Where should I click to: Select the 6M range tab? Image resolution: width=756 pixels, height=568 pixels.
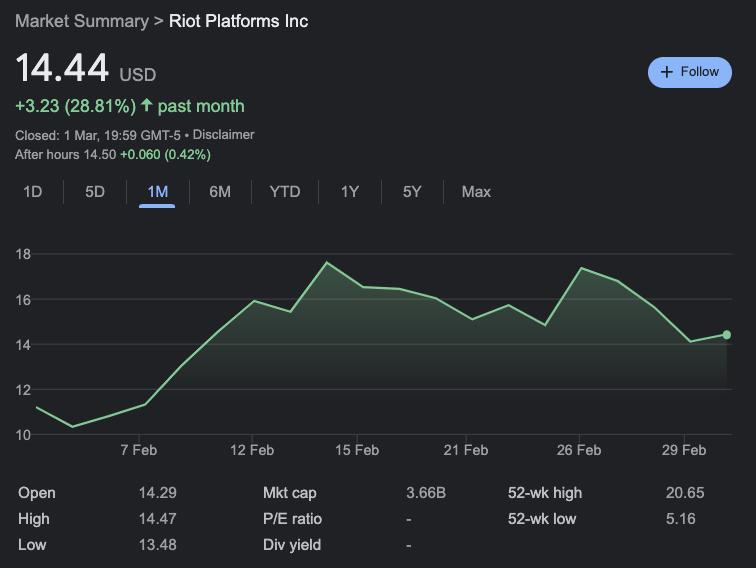coord(220,192)
